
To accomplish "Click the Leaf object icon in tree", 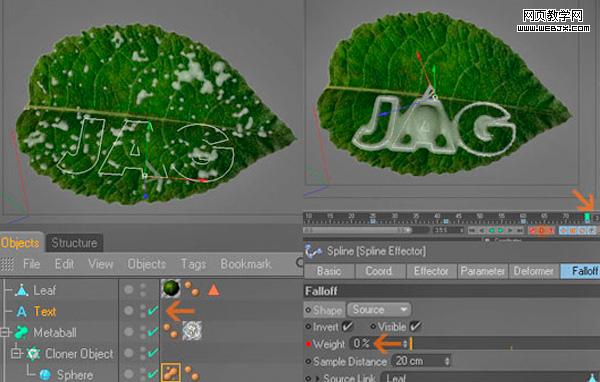I will [22, 290].
